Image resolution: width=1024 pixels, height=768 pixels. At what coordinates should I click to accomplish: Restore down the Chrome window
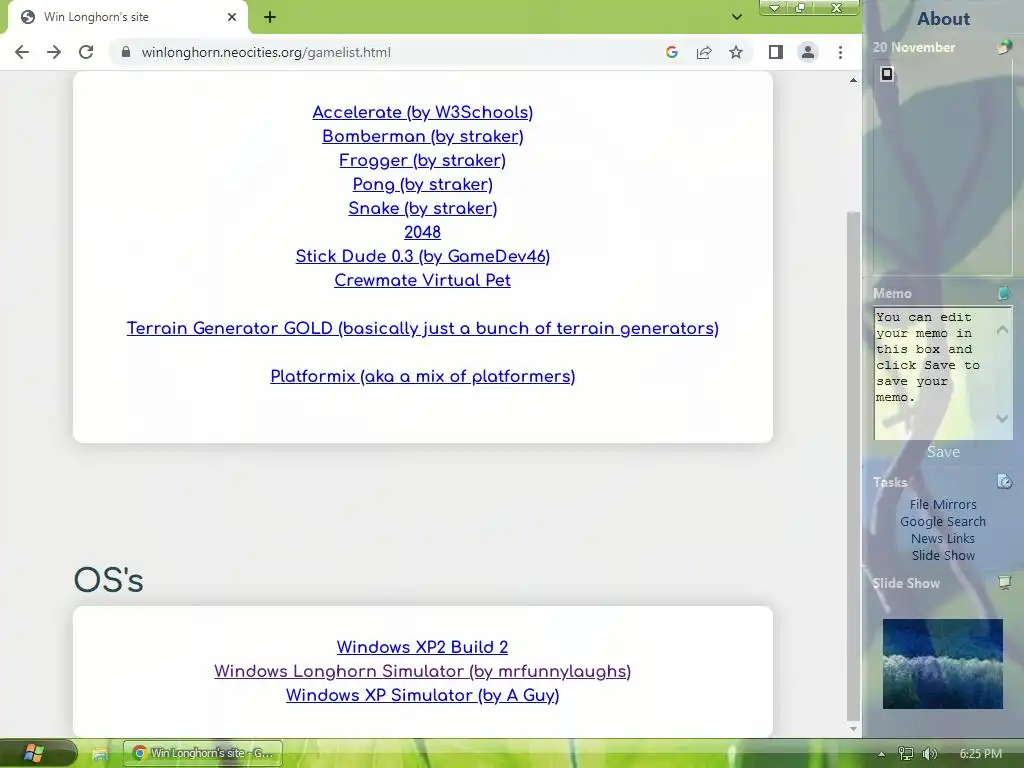click(801, 8)
